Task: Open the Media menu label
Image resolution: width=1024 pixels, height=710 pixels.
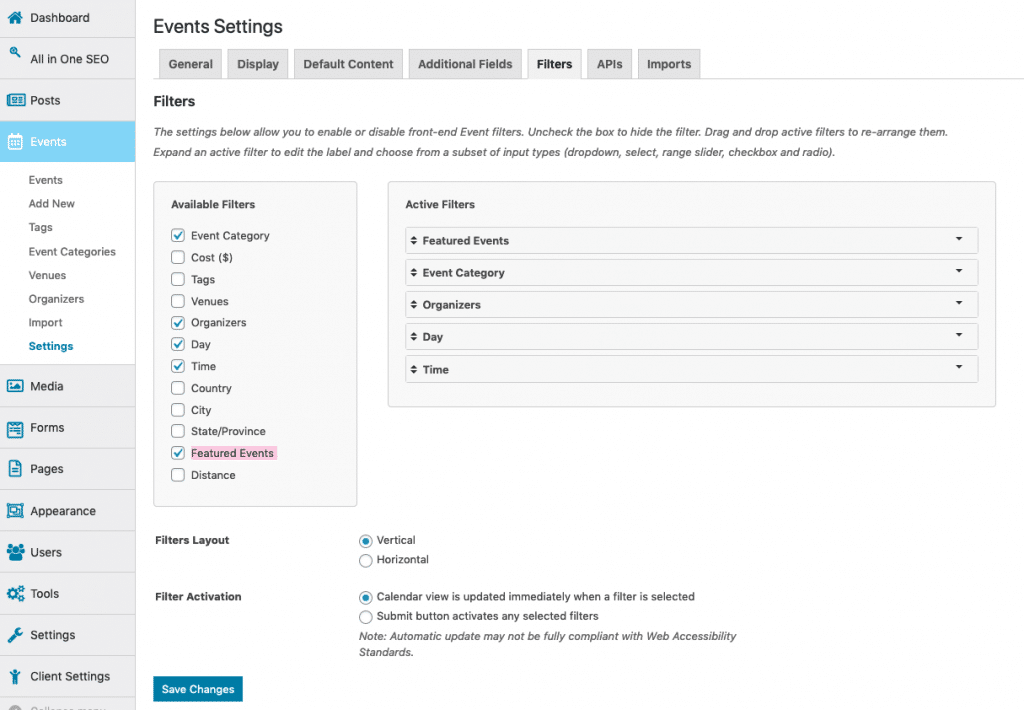Action: point(47,386)
